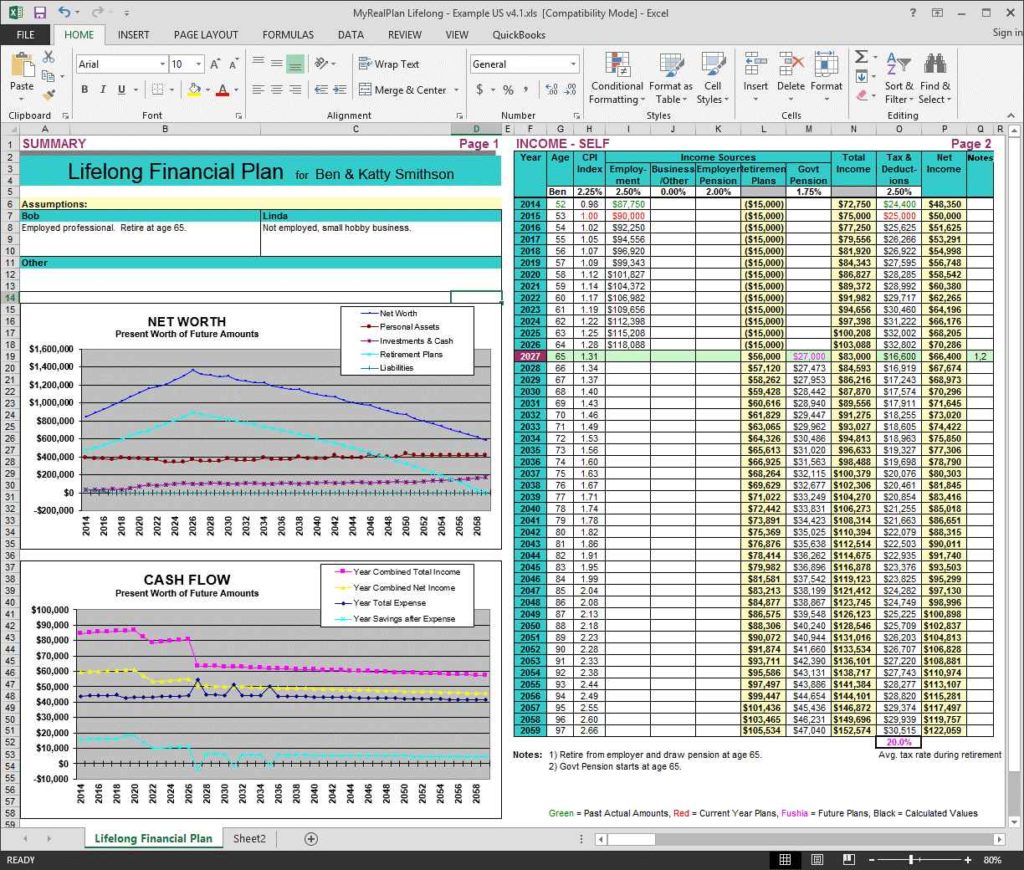Viewport: 1024px width, 870px height.
Task: Add a new sheet with plus button
Action: (x=311, y=838)
